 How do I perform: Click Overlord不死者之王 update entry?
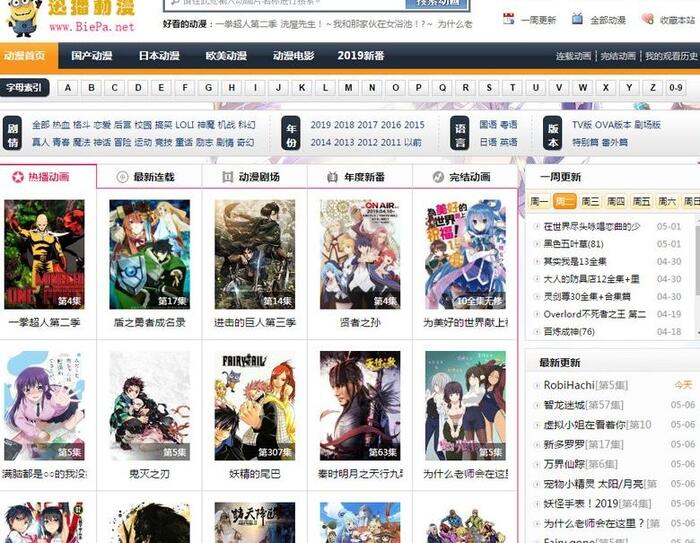point(595,314)
